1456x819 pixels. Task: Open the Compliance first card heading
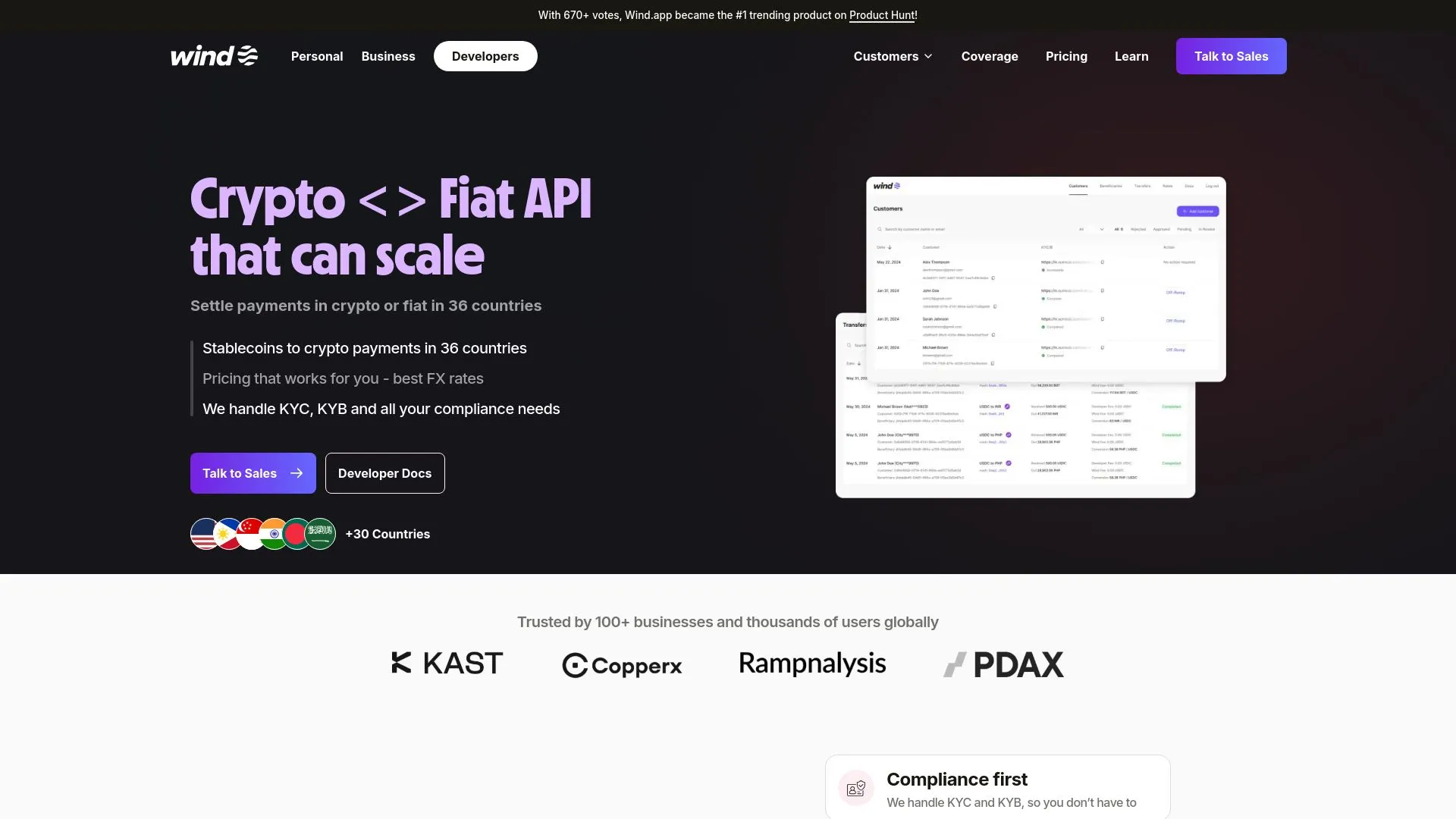(x=957, y=780)
